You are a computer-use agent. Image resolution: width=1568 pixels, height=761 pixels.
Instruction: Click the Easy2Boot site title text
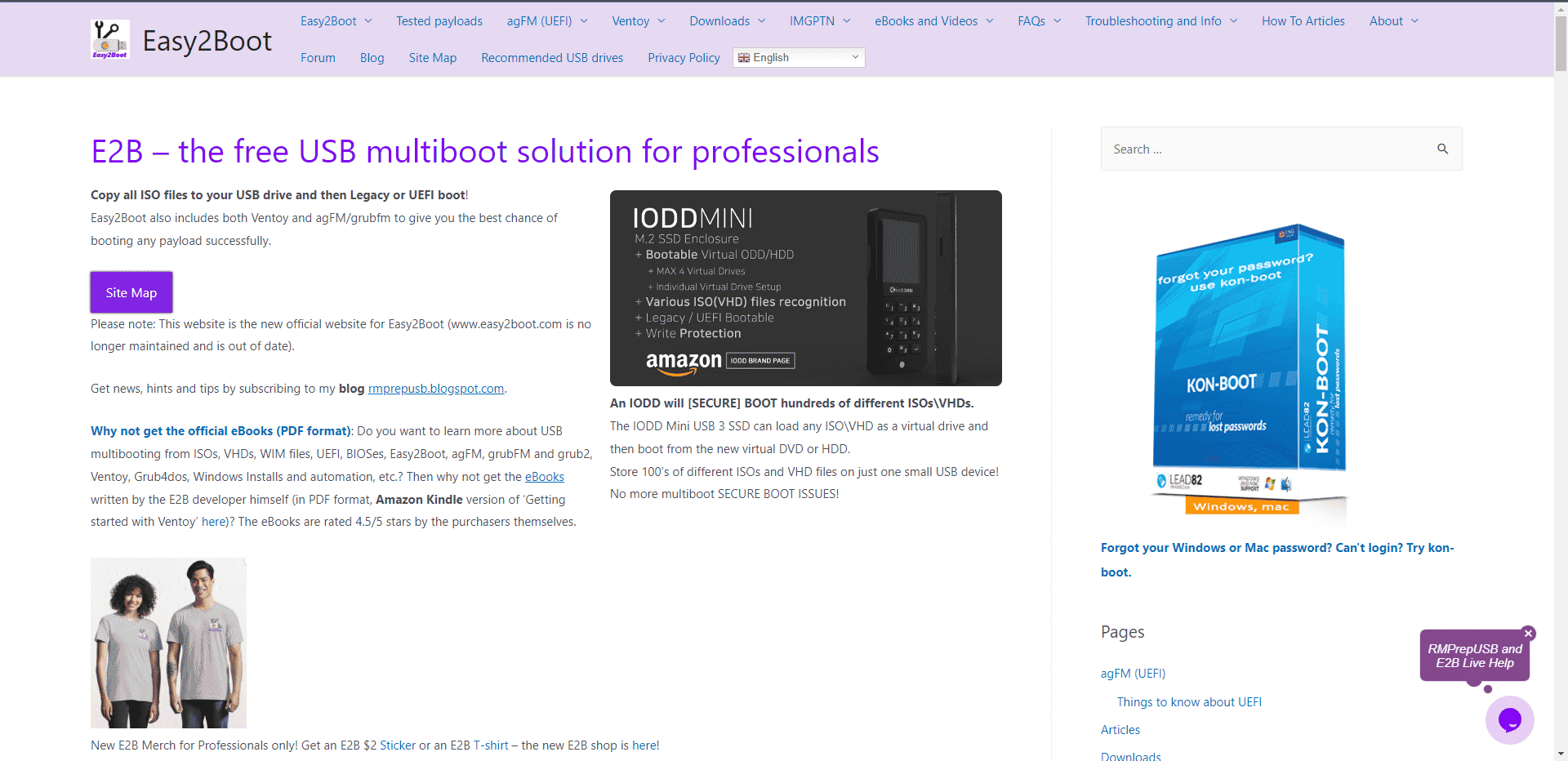coord(207,41)
